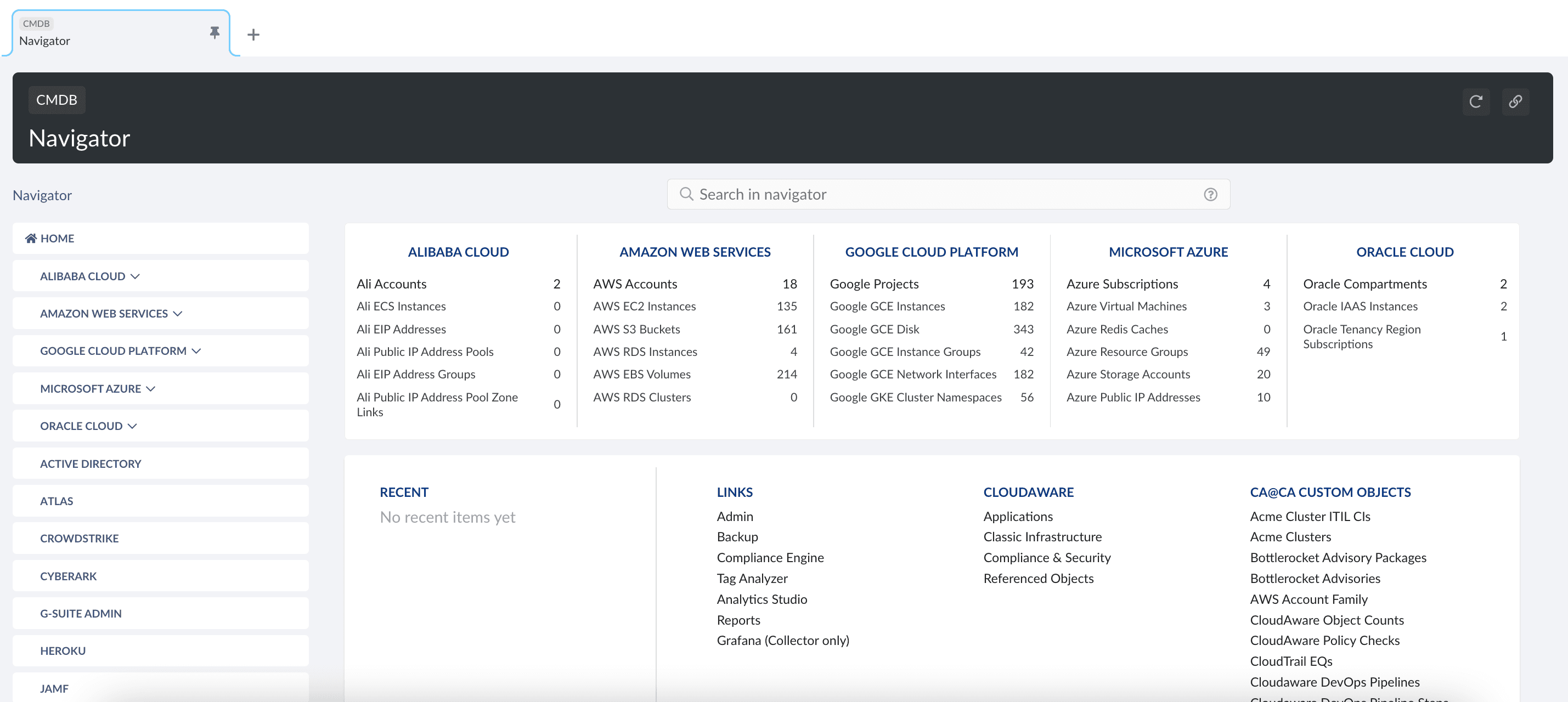This screenshot has height=702, width=1568.
Task: View Azure Storage Accounts
Action: (x=1128, y=374)
